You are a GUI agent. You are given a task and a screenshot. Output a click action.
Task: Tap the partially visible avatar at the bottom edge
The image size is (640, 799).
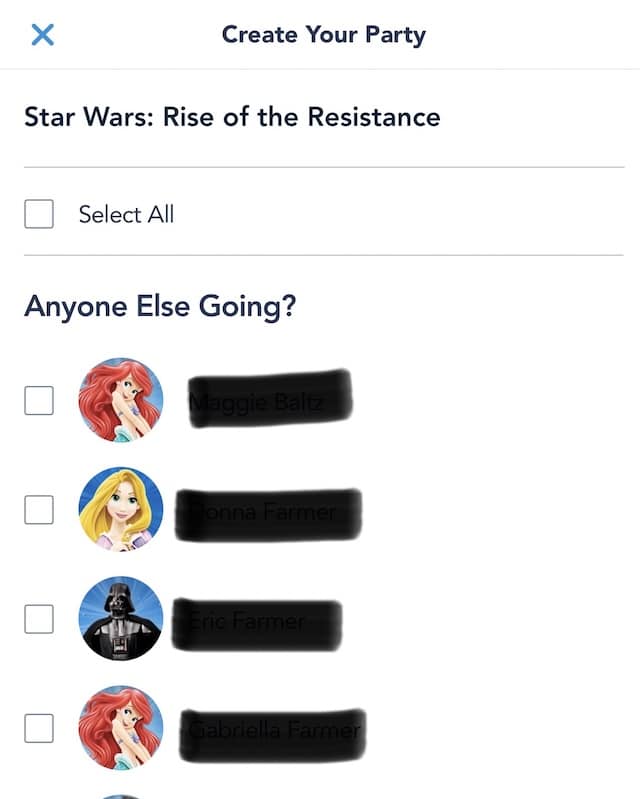click(121, 796)
